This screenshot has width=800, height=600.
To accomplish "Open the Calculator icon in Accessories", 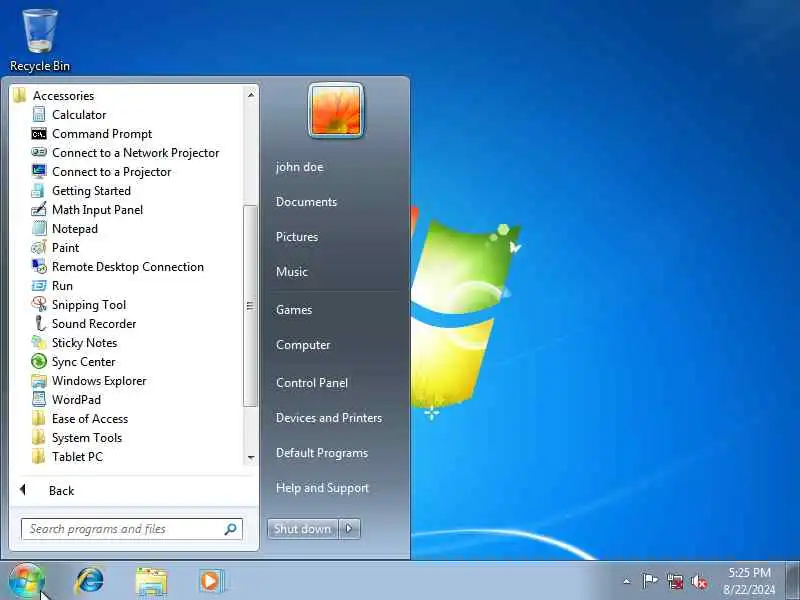I will (x=39, y=114).
